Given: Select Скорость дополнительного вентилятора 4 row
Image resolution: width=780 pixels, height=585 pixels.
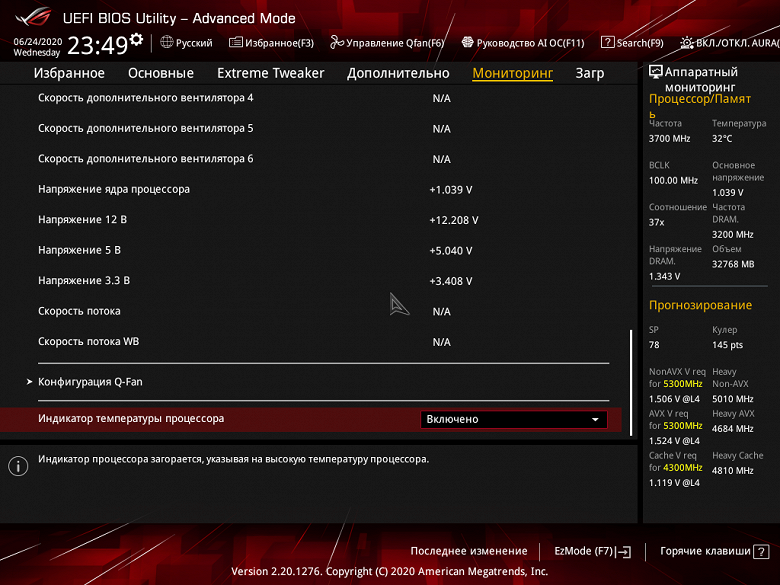Looking at the screenshot, I should tap(310, 98).
